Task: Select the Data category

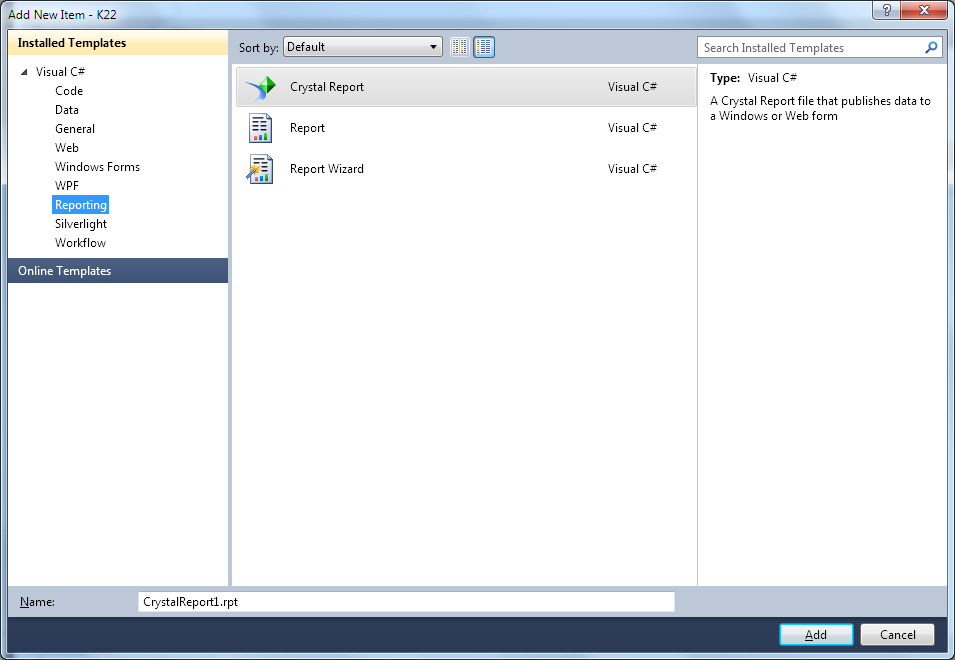Action: tap(67, 110)
